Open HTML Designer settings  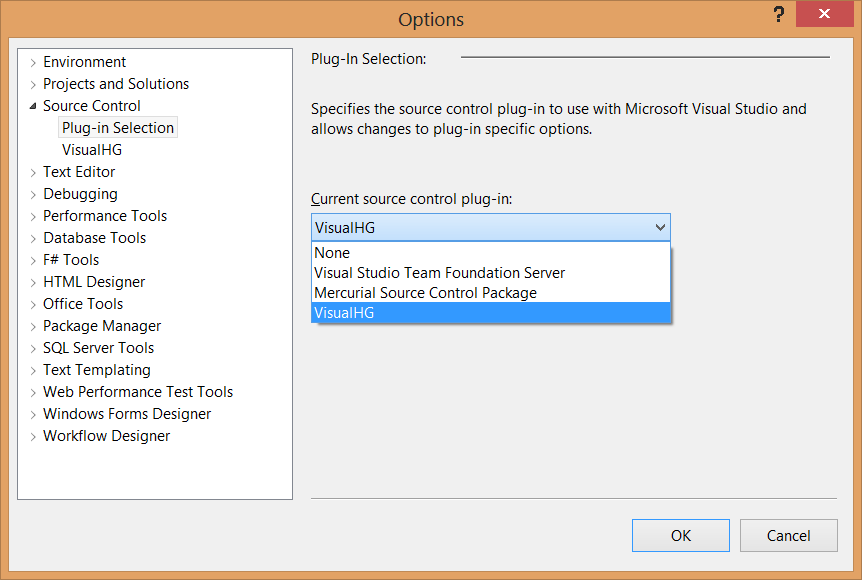(x=94, y=282)
